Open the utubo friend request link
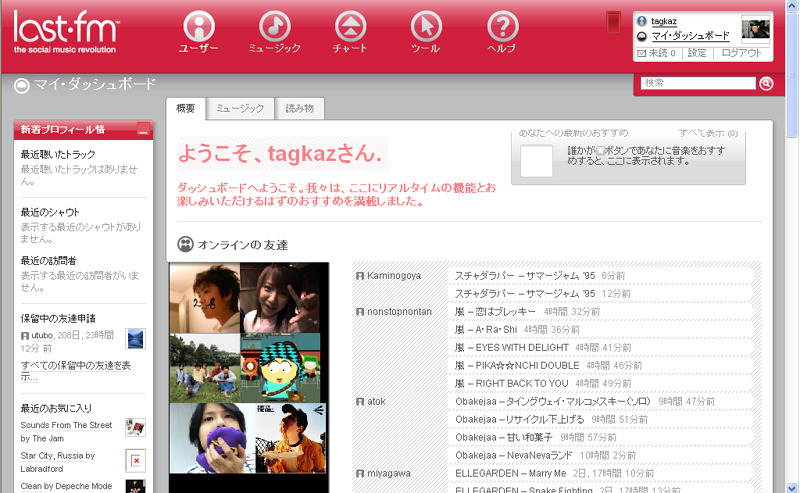Screen dimensions: 800x493 click(x=42, y=335)
